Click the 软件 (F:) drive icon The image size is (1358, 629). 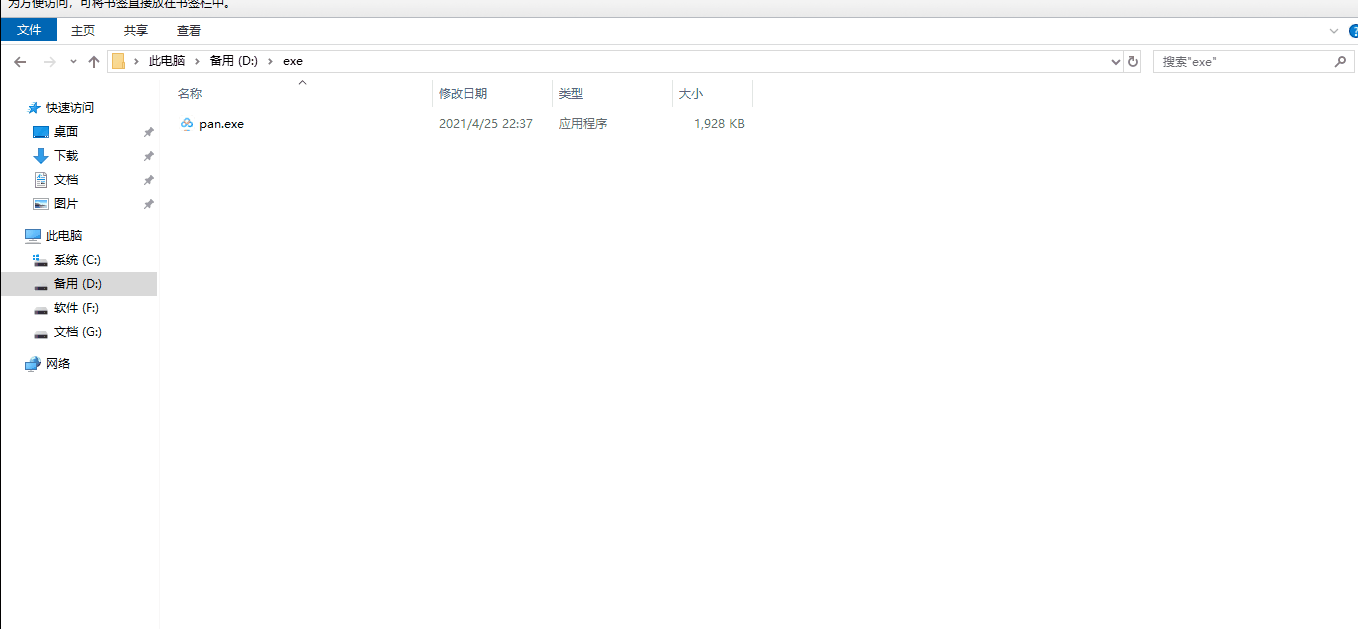(x=41, y=309)
